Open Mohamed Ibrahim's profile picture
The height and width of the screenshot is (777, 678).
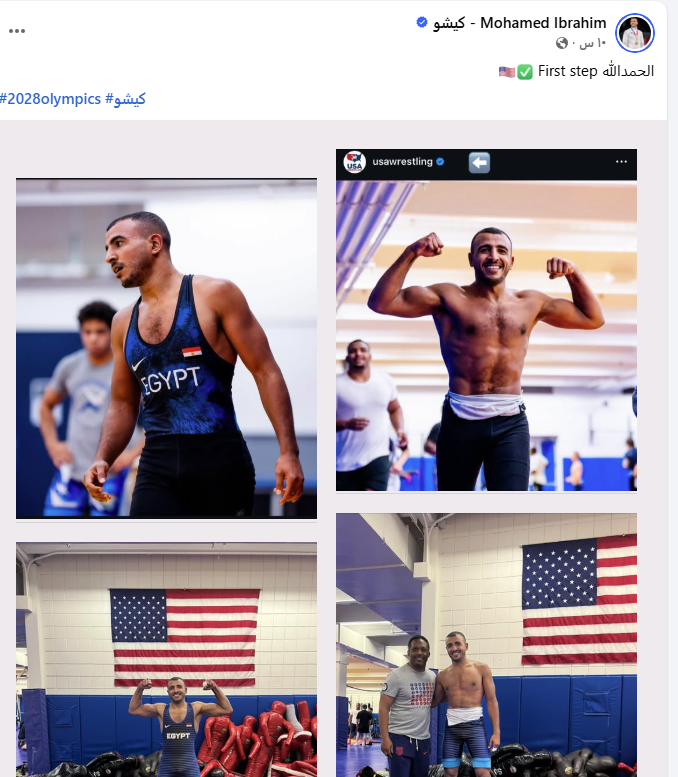tap(635, 33)
